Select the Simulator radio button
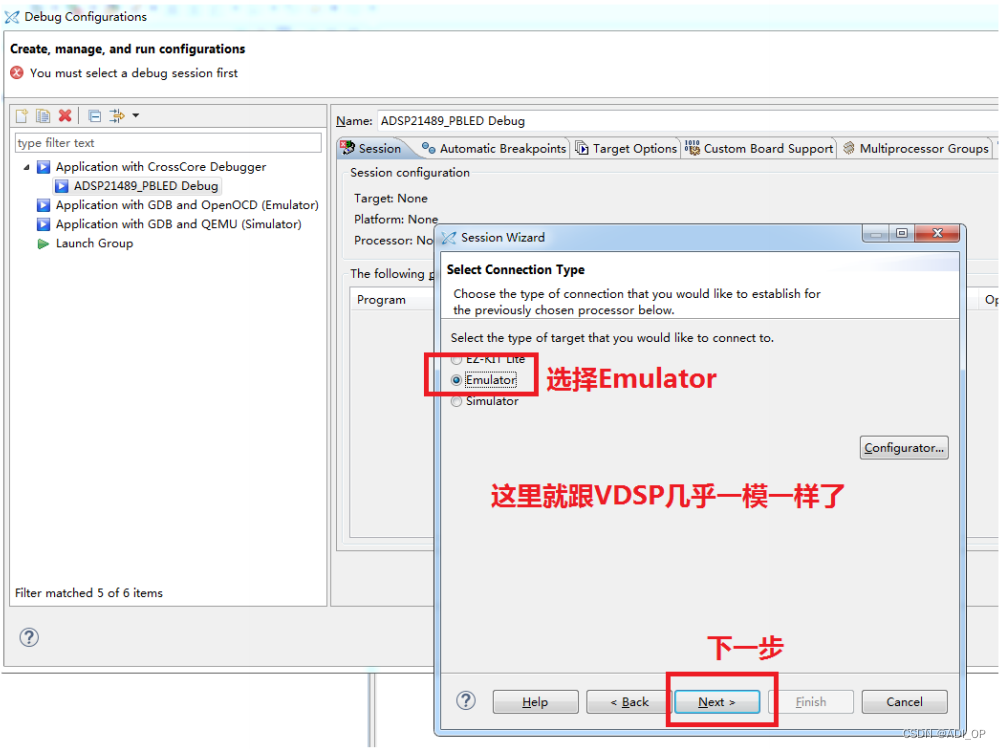 pos(456,402)
